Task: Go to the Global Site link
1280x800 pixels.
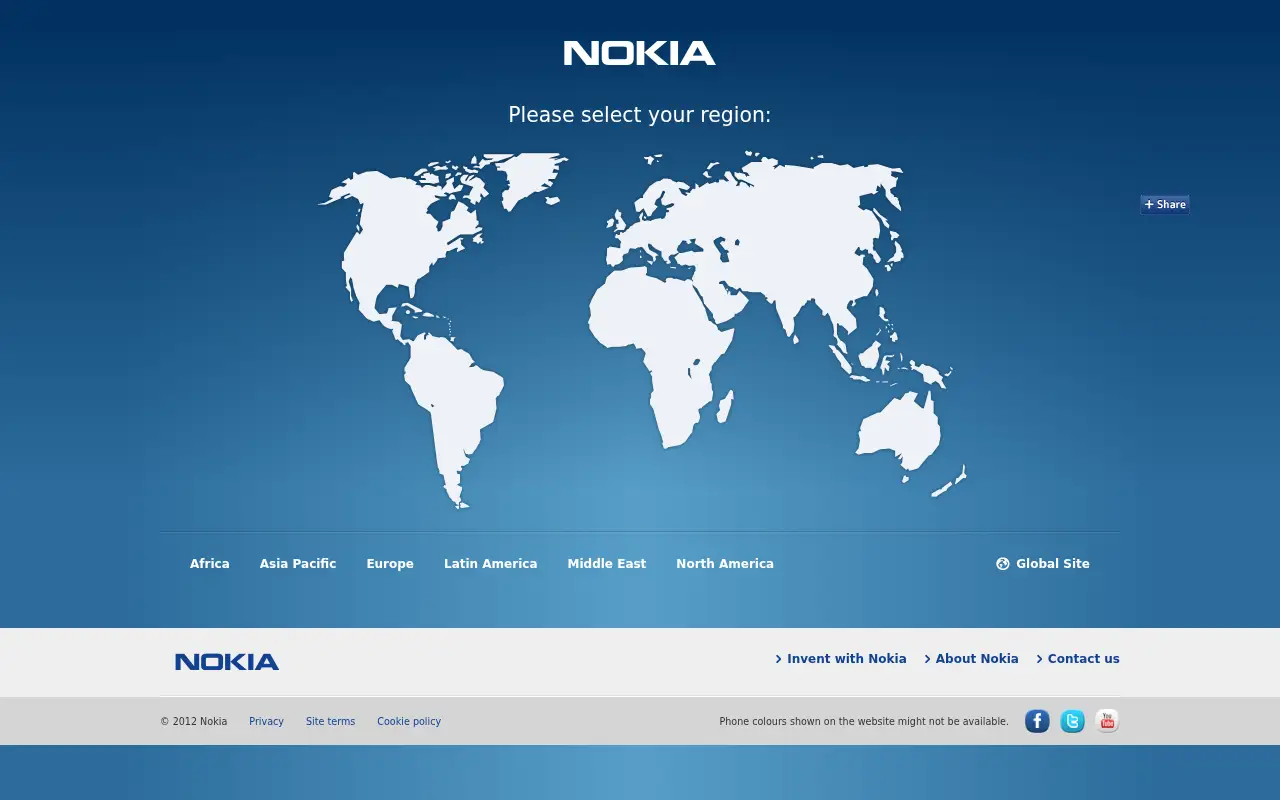Action: tap(1053, 564)
